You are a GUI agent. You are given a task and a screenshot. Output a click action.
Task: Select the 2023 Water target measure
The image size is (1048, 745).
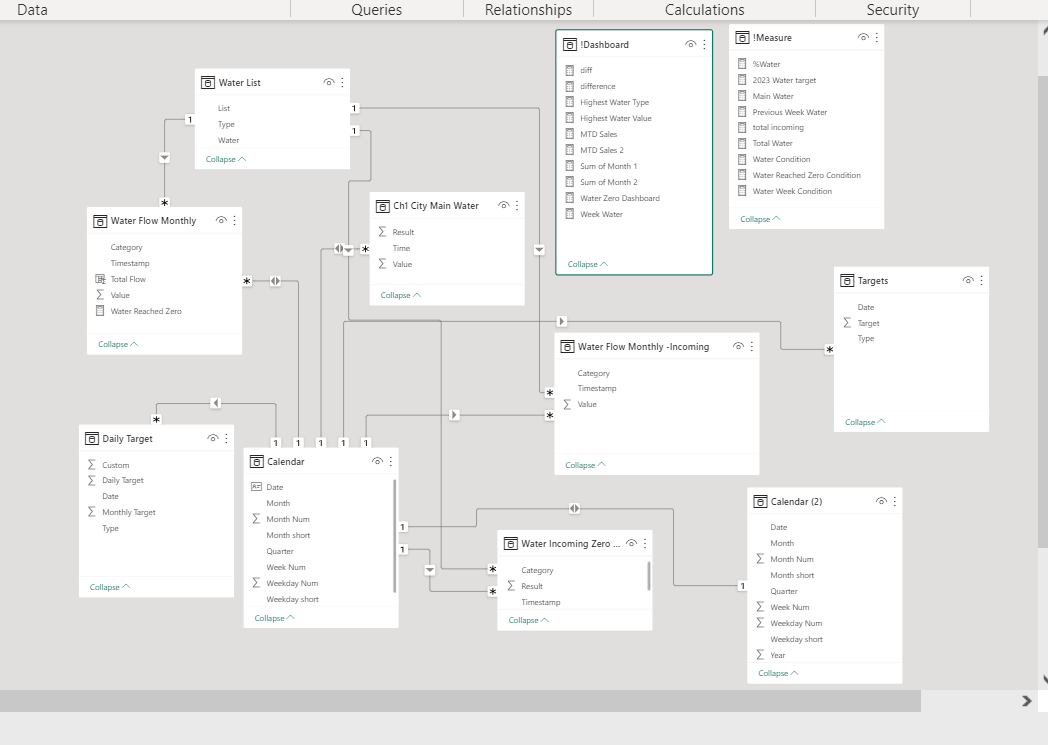click(784, 80)
